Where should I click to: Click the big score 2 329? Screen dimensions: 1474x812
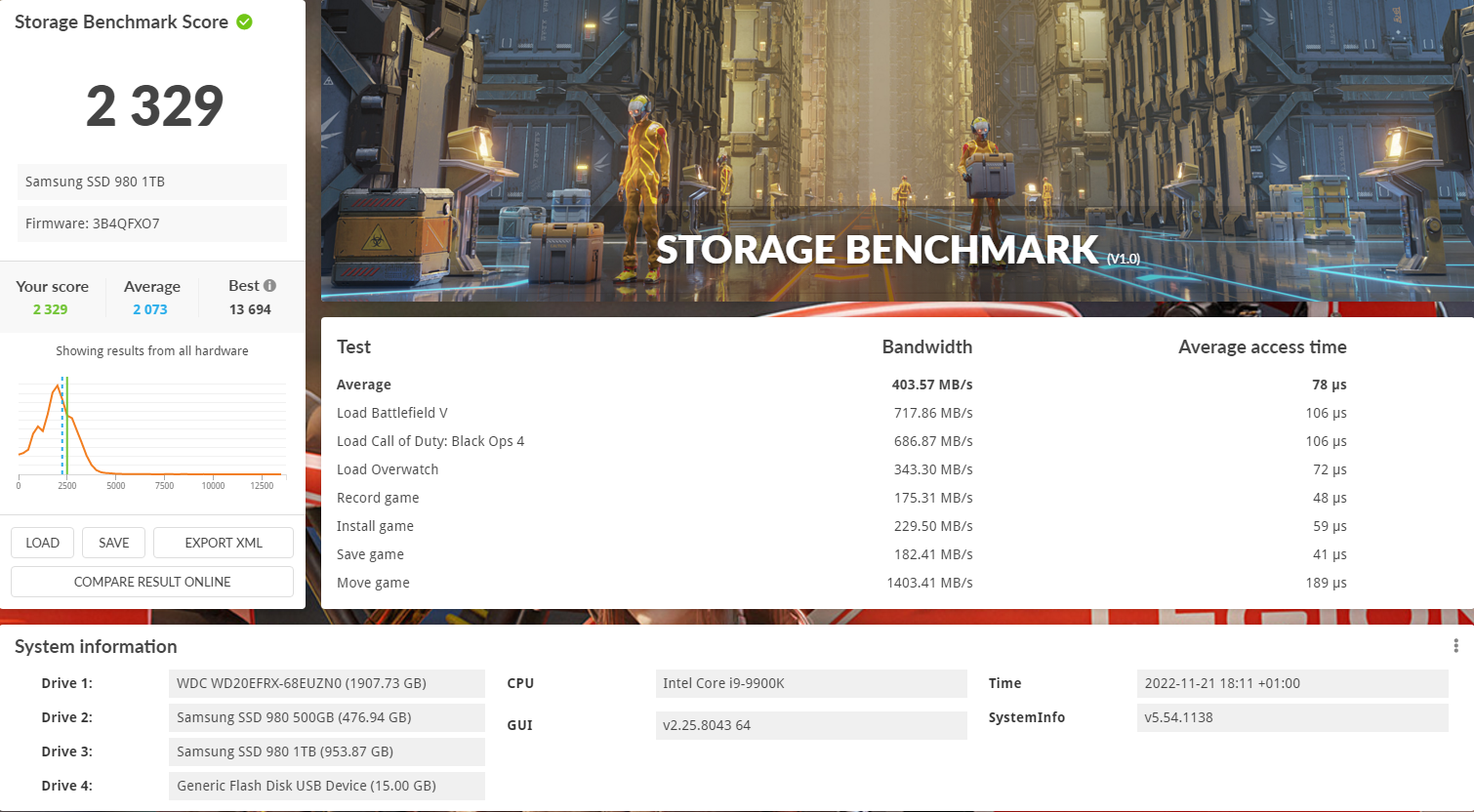click(x=154, y=105)
